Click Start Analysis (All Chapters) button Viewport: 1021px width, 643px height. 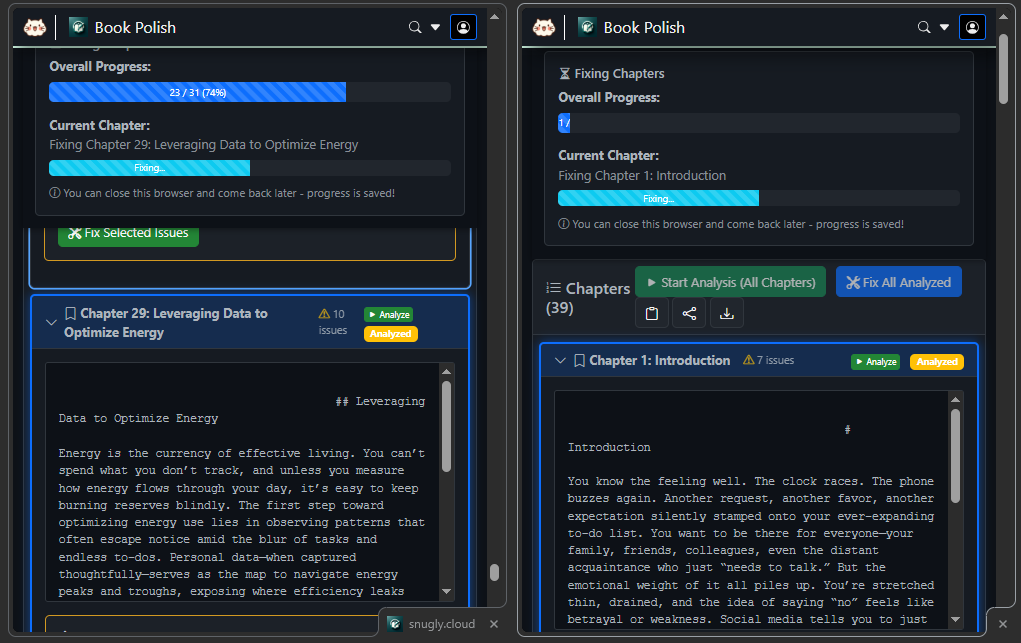(730, 282)
